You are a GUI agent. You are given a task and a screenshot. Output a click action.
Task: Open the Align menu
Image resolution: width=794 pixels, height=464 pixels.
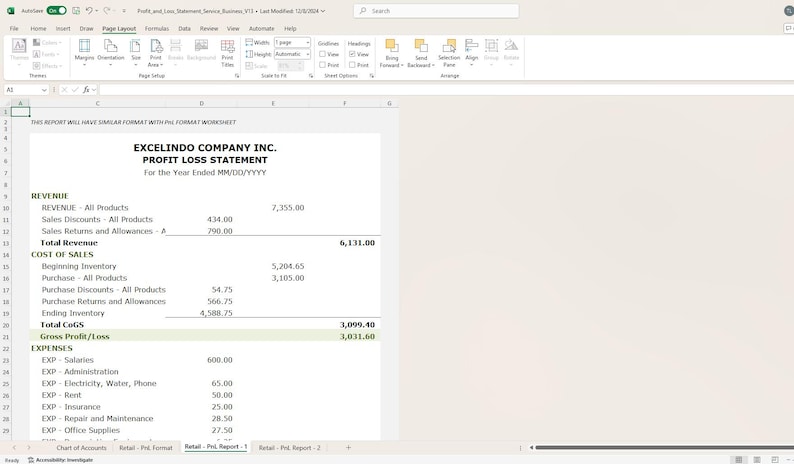pos(471,53)
